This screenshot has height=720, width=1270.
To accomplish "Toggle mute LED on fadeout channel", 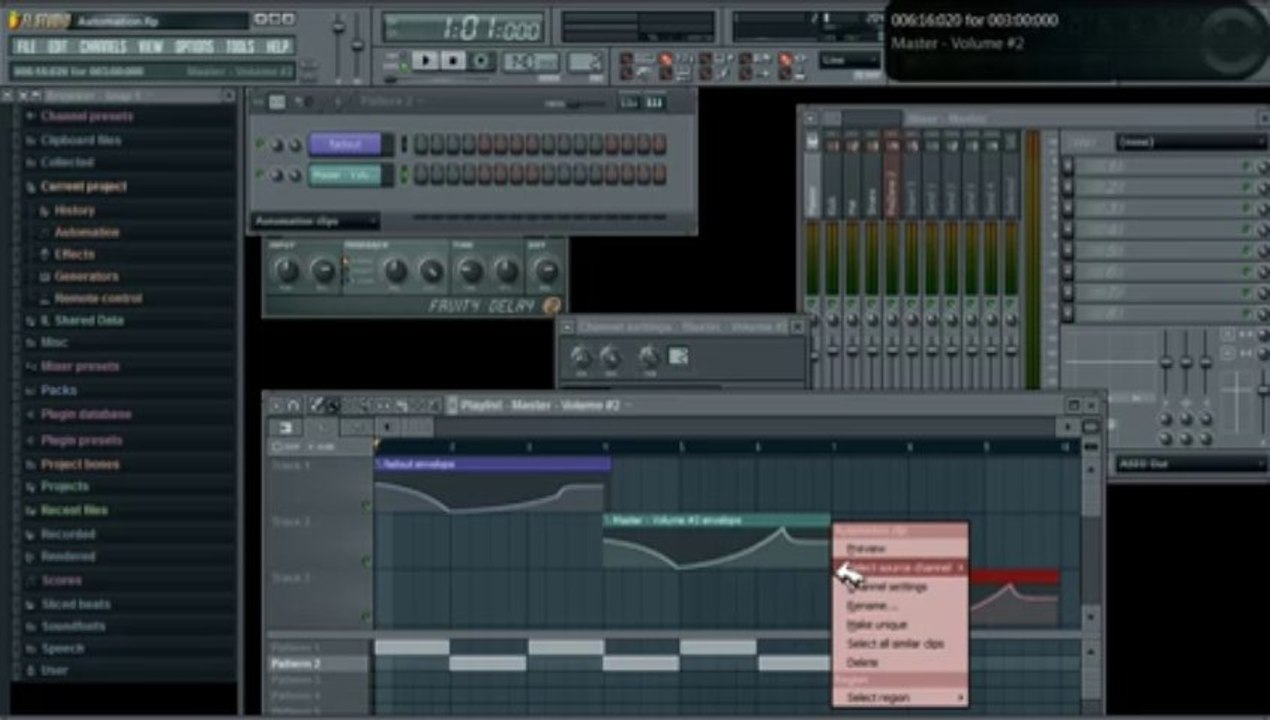I will (261, 144).
